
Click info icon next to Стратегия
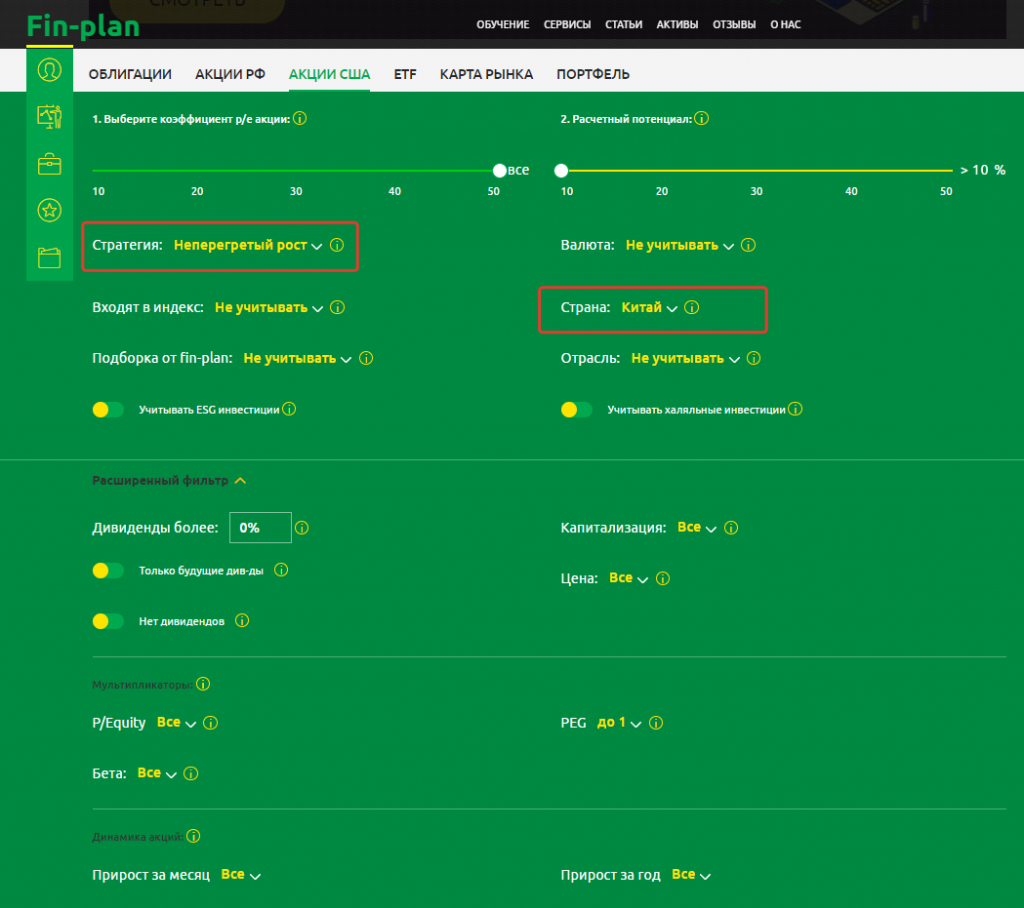(x=337, y=245)
